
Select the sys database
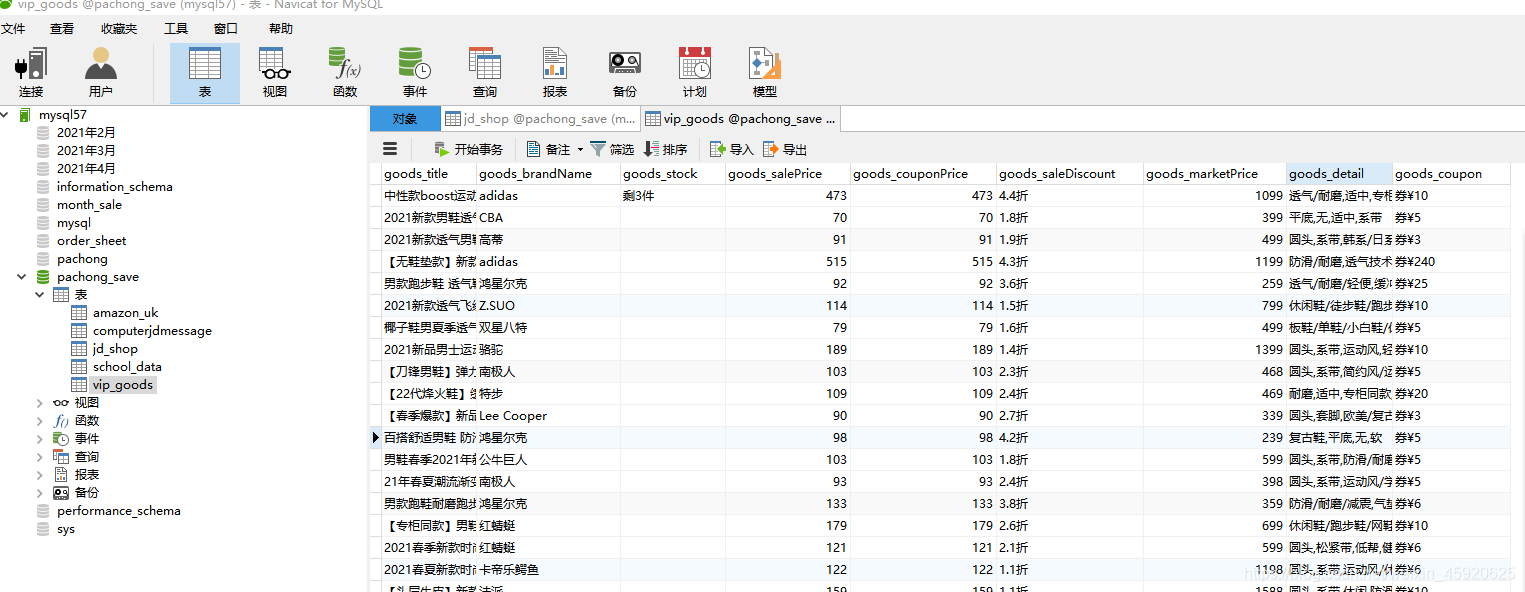coord(65,529)
